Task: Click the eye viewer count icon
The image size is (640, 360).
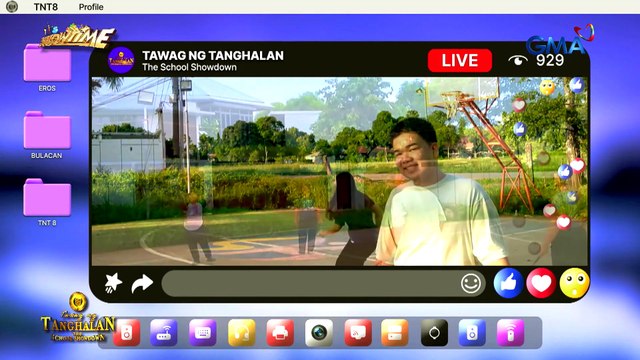Action: pyautogui.click(x=518, y=60)
